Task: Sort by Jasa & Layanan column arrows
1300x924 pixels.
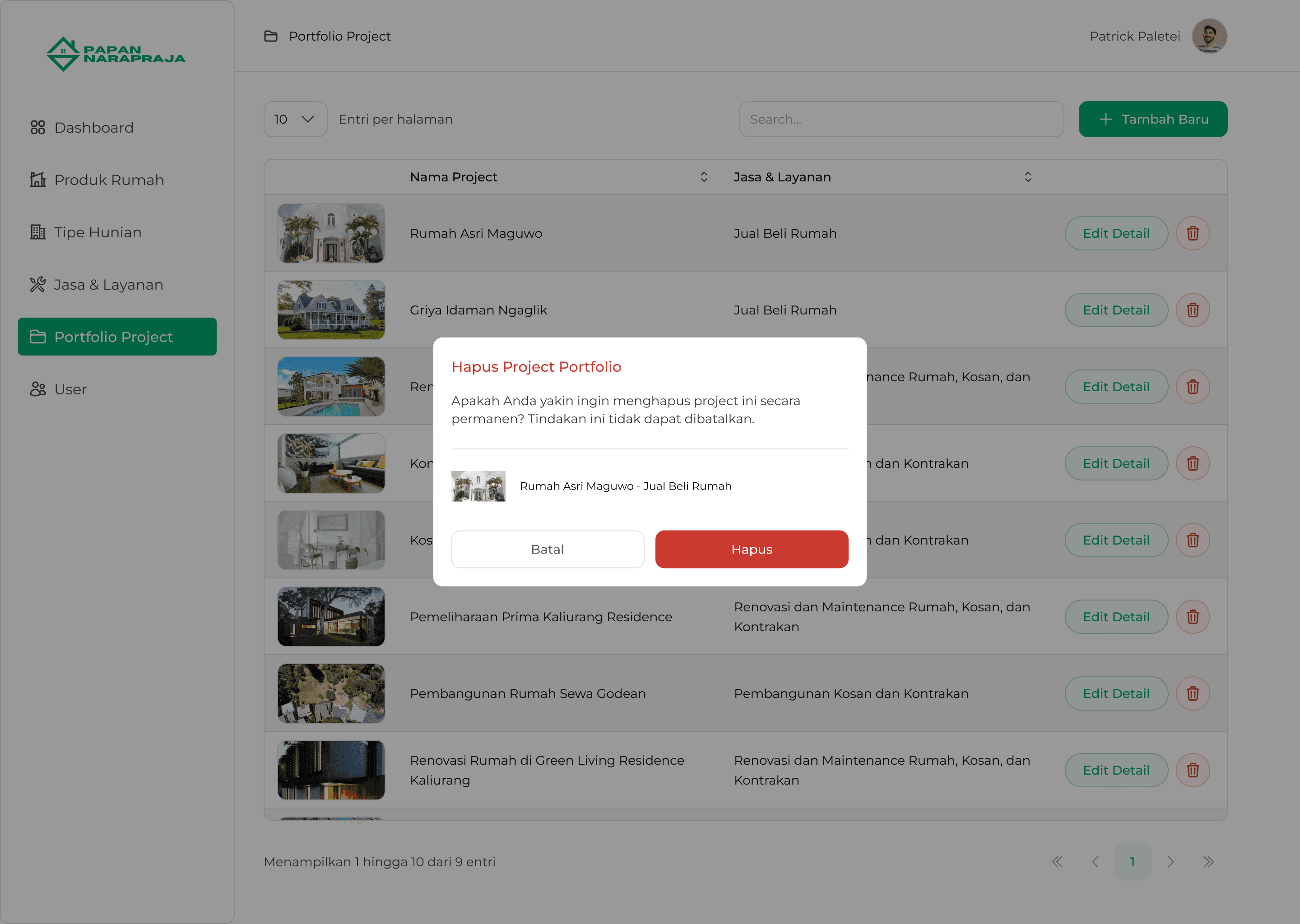Action: [x=1028, y=177]
